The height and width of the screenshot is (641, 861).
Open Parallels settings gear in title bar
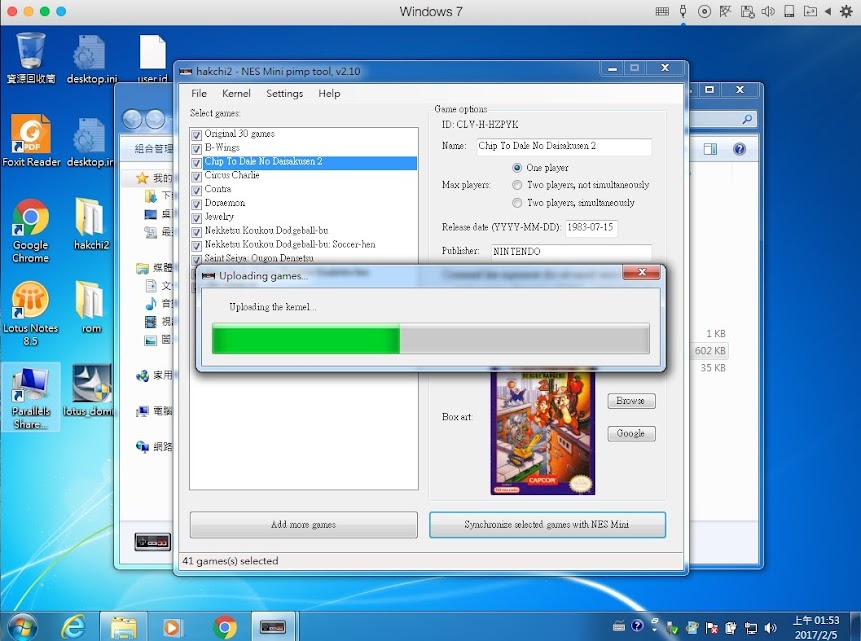click(846, 12)
